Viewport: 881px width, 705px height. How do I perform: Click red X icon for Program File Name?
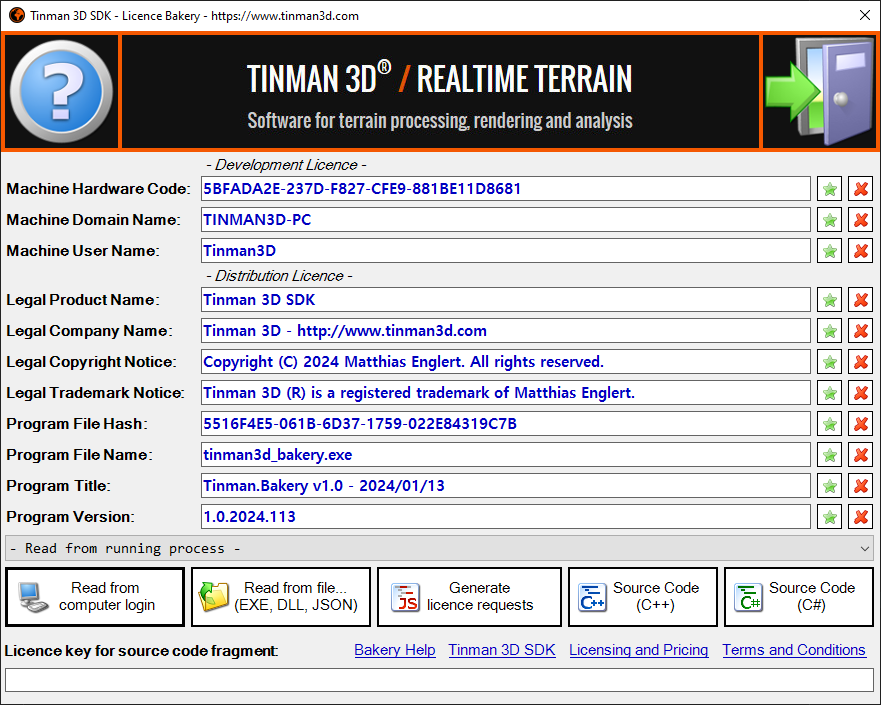860,455
